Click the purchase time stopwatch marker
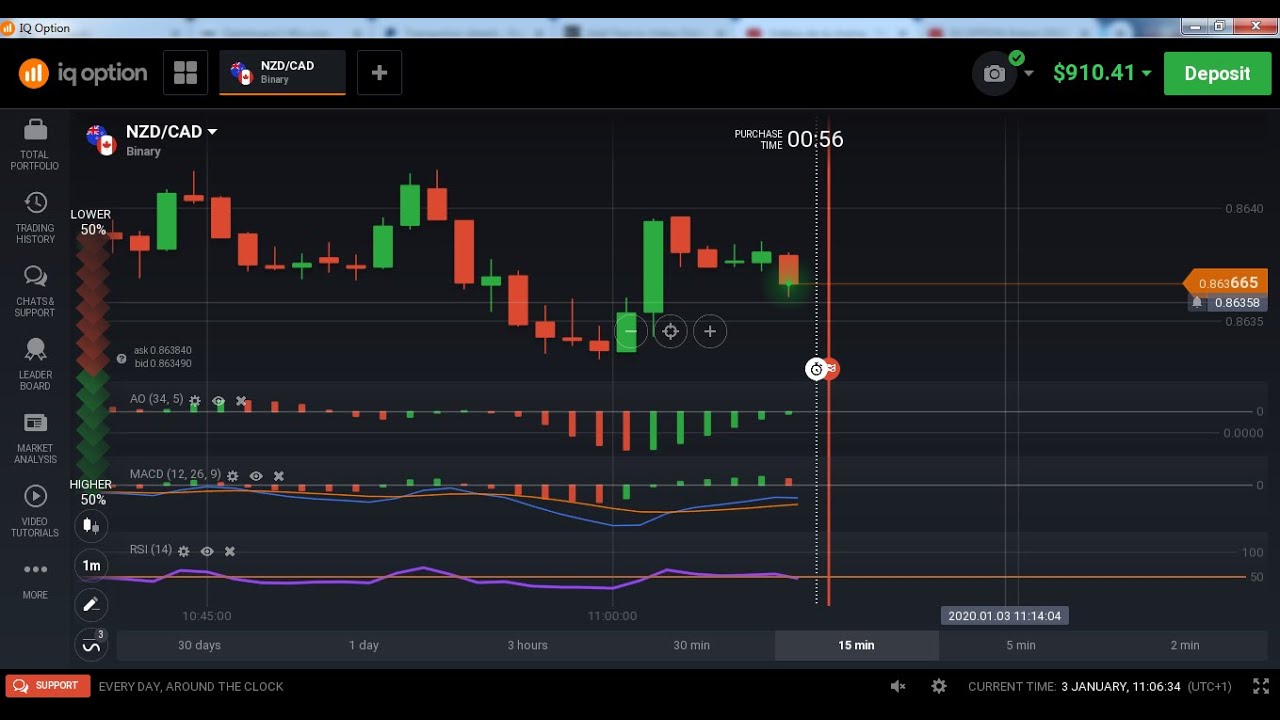1280x720 pixels. (816, 369)
